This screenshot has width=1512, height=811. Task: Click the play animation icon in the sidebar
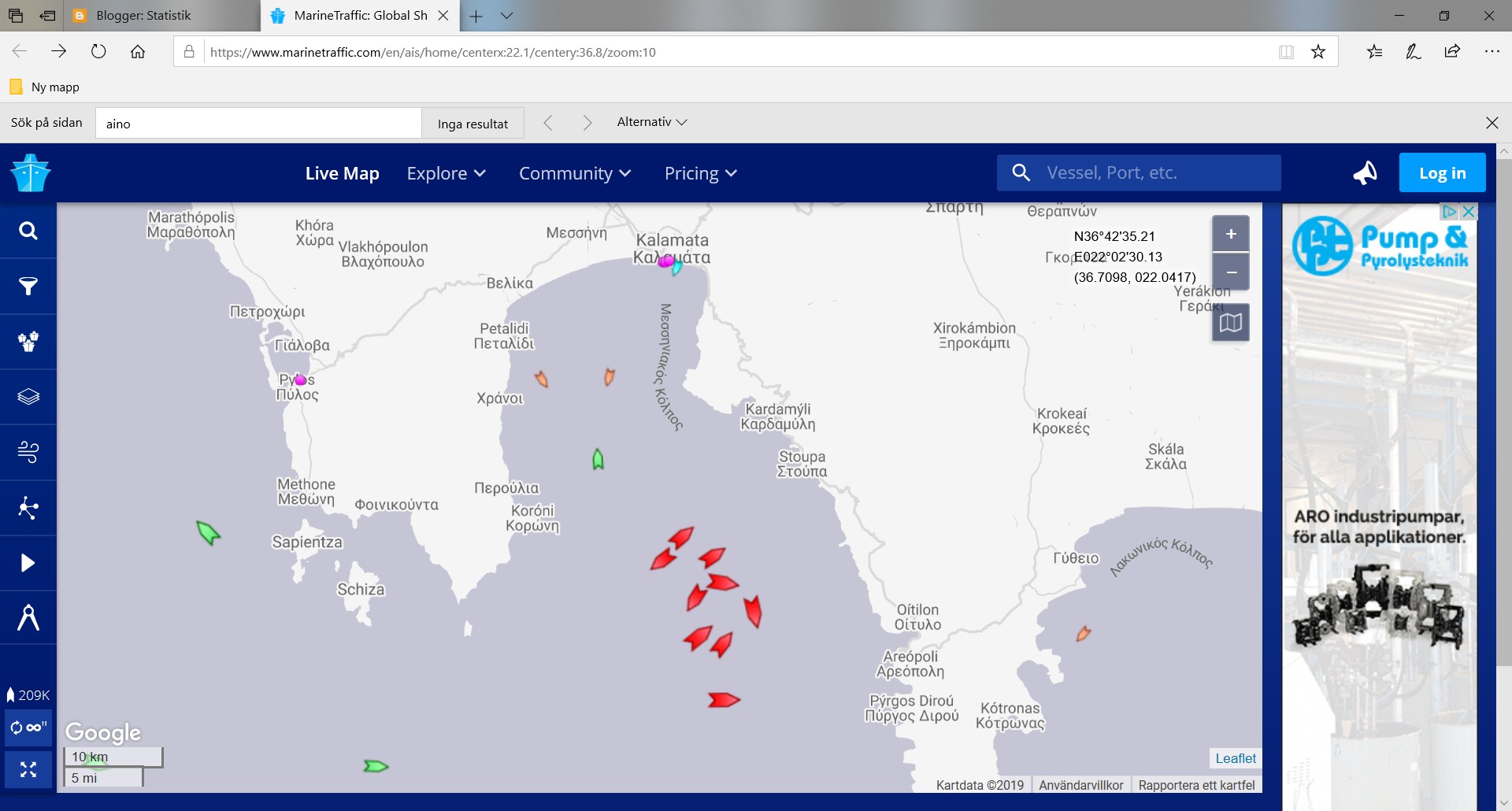tap(28, 563)
